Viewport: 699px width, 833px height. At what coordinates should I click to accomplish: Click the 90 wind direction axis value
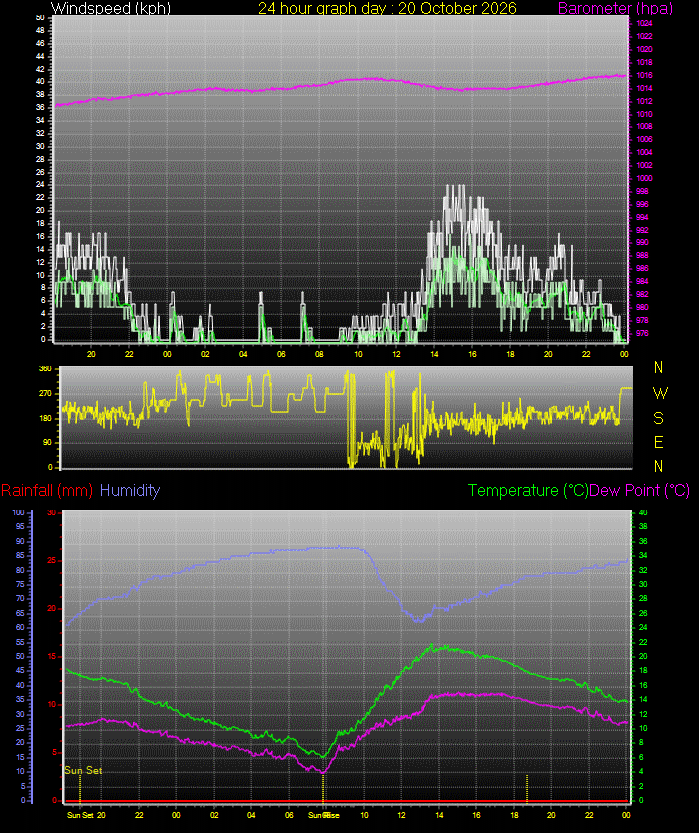[x=48, y=442]
